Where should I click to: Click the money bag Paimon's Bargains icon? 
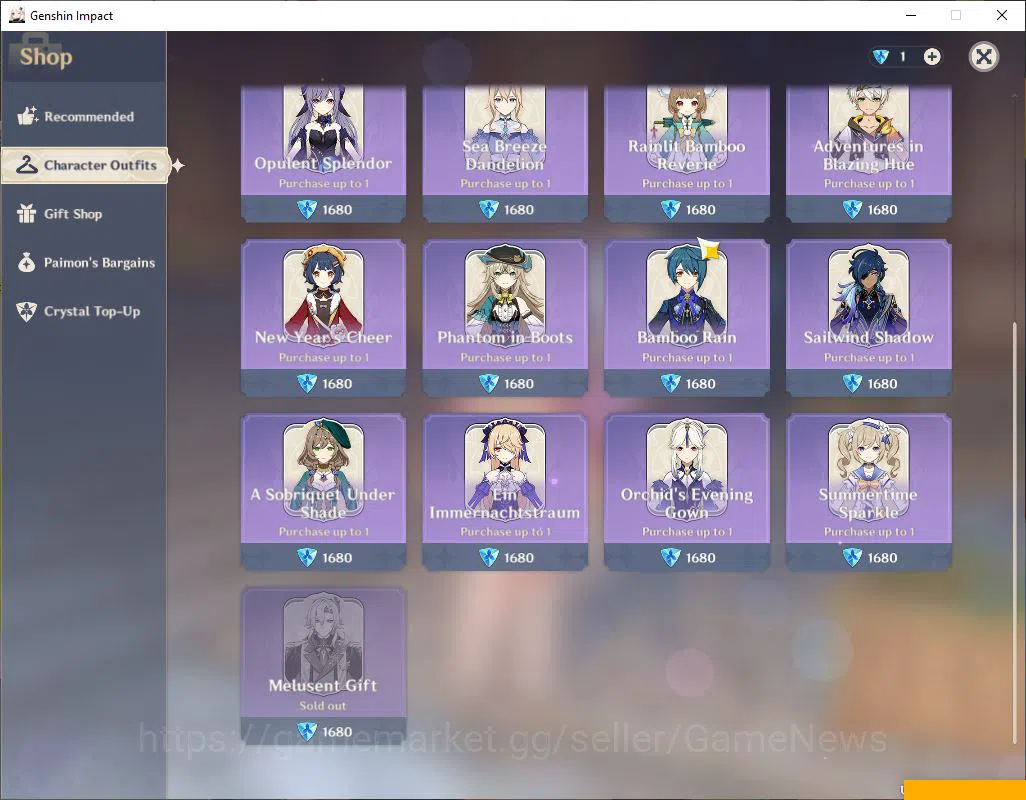click(x=26, y=262)
